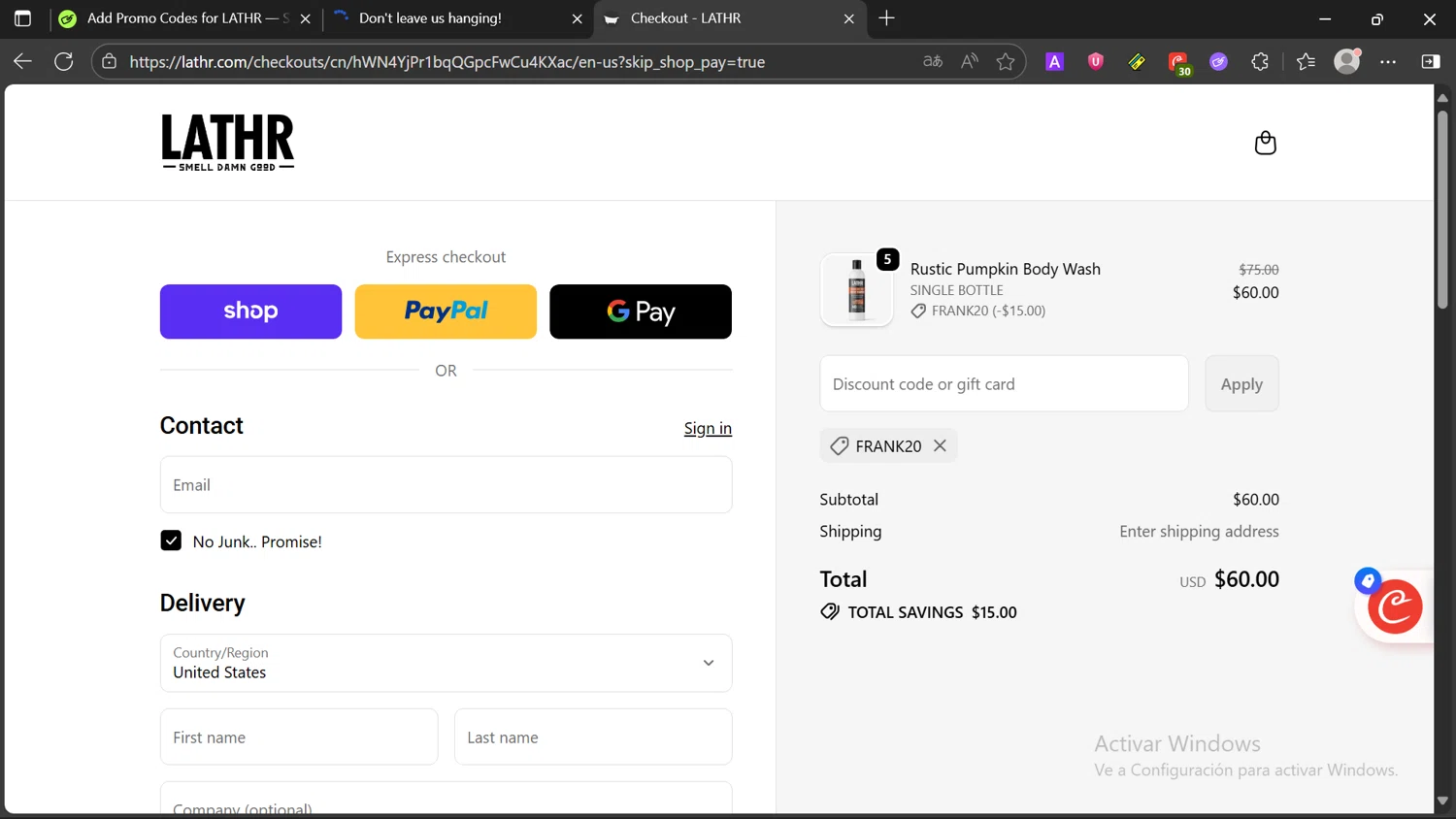Open red extension with 30 badge
This screenshot has height=819, width=1456.
[x=1178, y=63]
